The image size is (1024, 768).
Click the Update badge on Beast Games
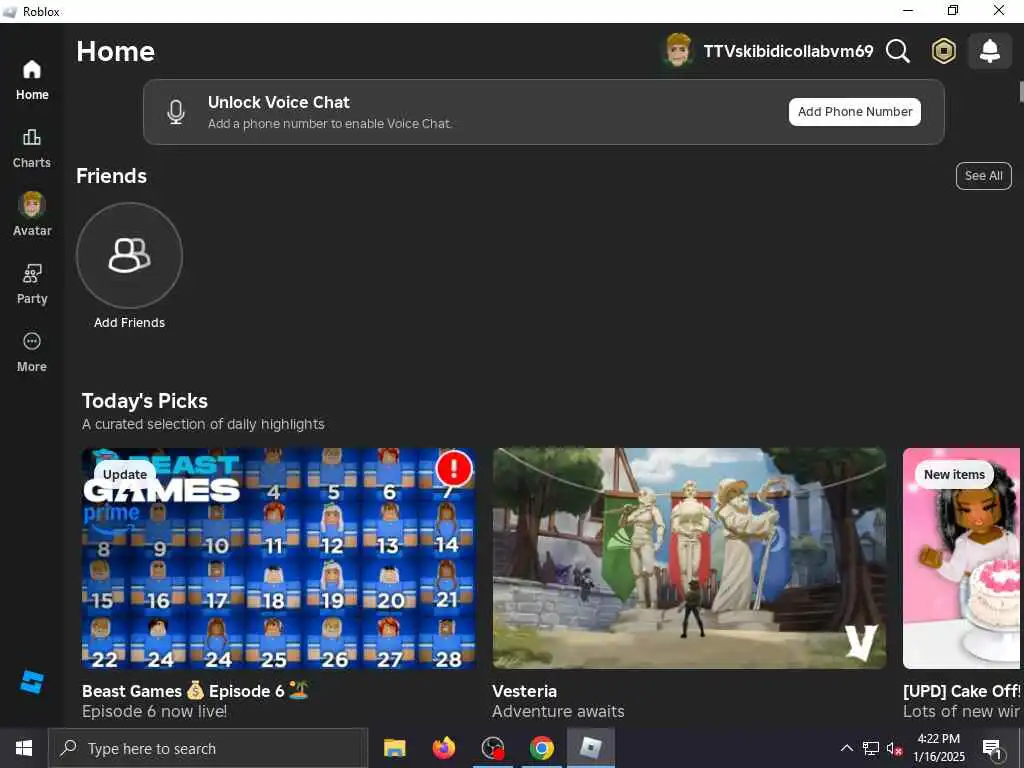pos(125,474)
